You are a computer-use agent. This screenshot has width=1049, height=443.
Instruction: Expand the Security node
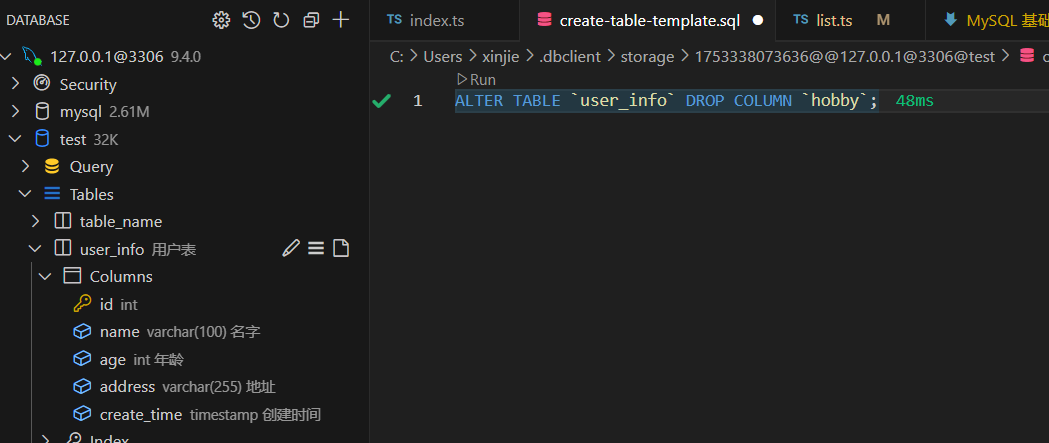pos(16,84)
